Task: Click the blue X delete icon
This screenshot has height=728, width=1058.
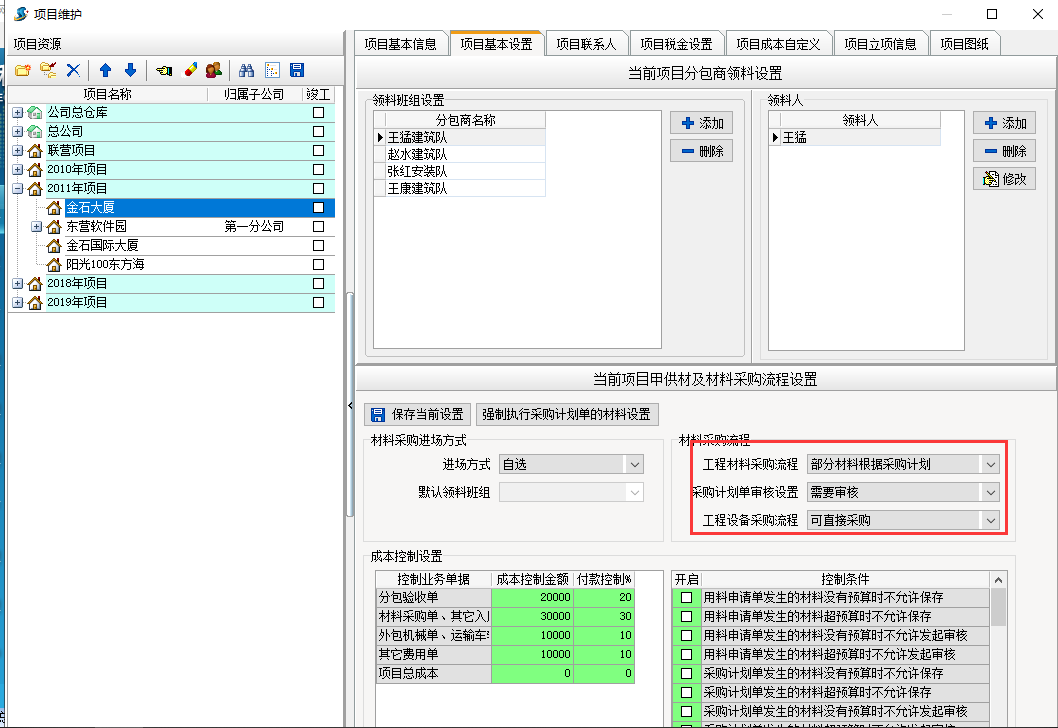Action: pos(73,70)
